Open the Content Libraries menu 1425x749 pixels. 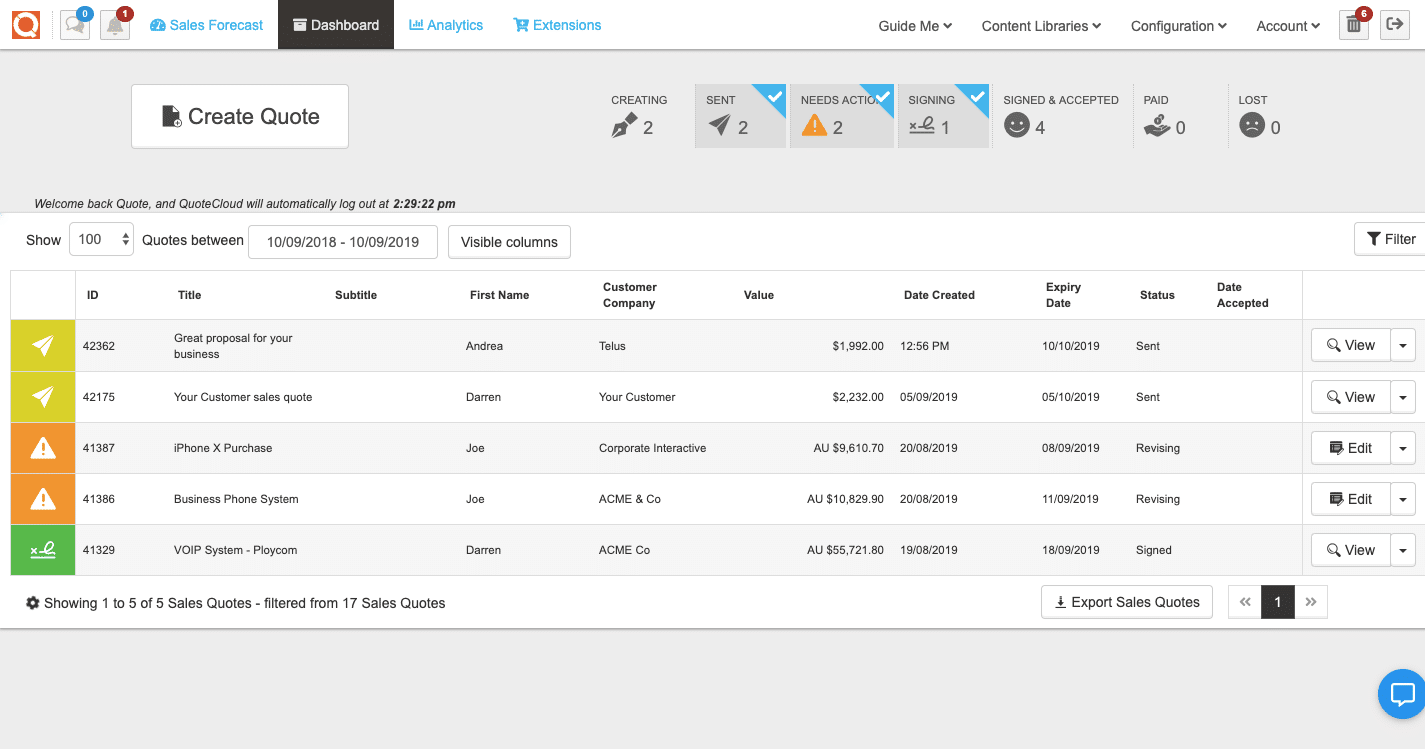pyautogui.click(x=1040, y=26)
